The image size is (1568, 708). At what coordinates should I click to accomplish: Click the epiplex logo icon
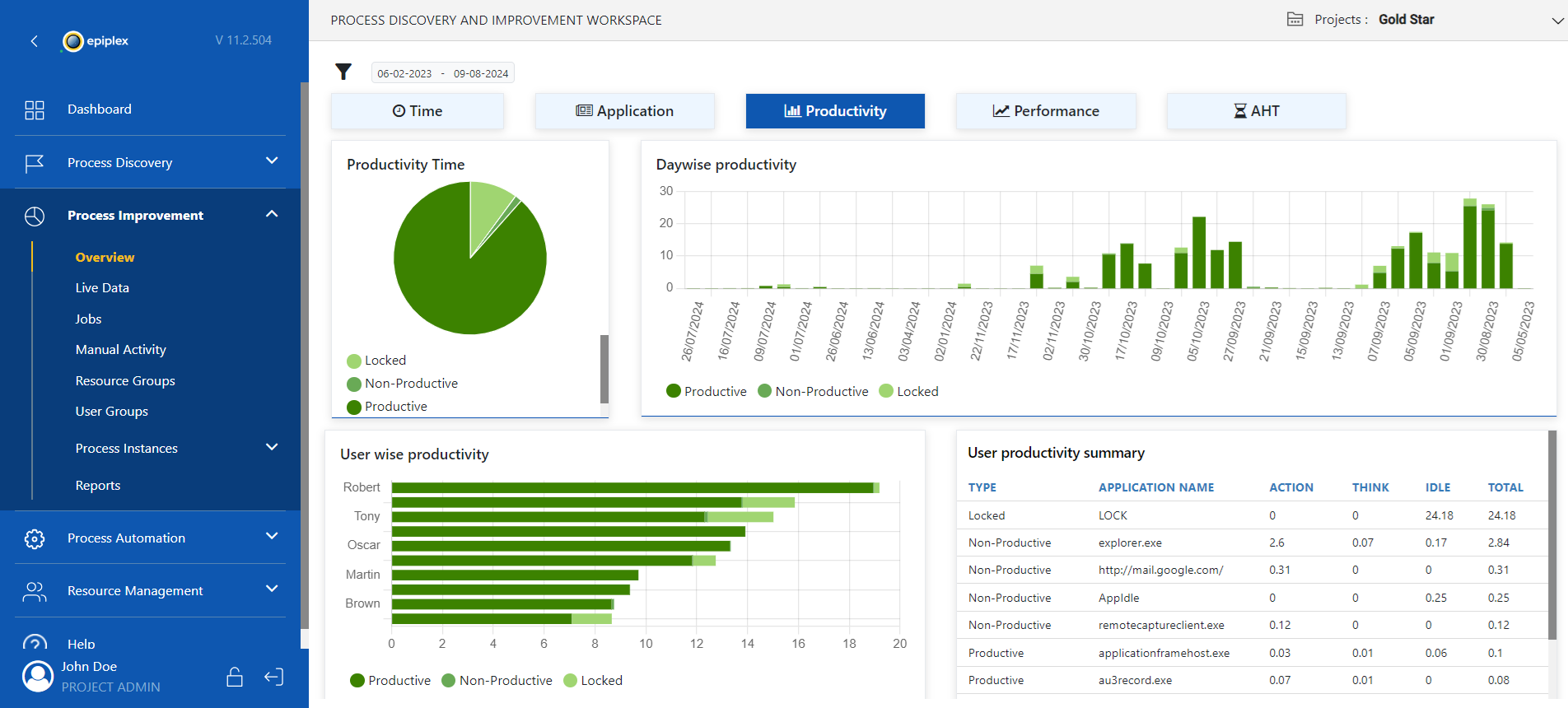click(73, 41)
